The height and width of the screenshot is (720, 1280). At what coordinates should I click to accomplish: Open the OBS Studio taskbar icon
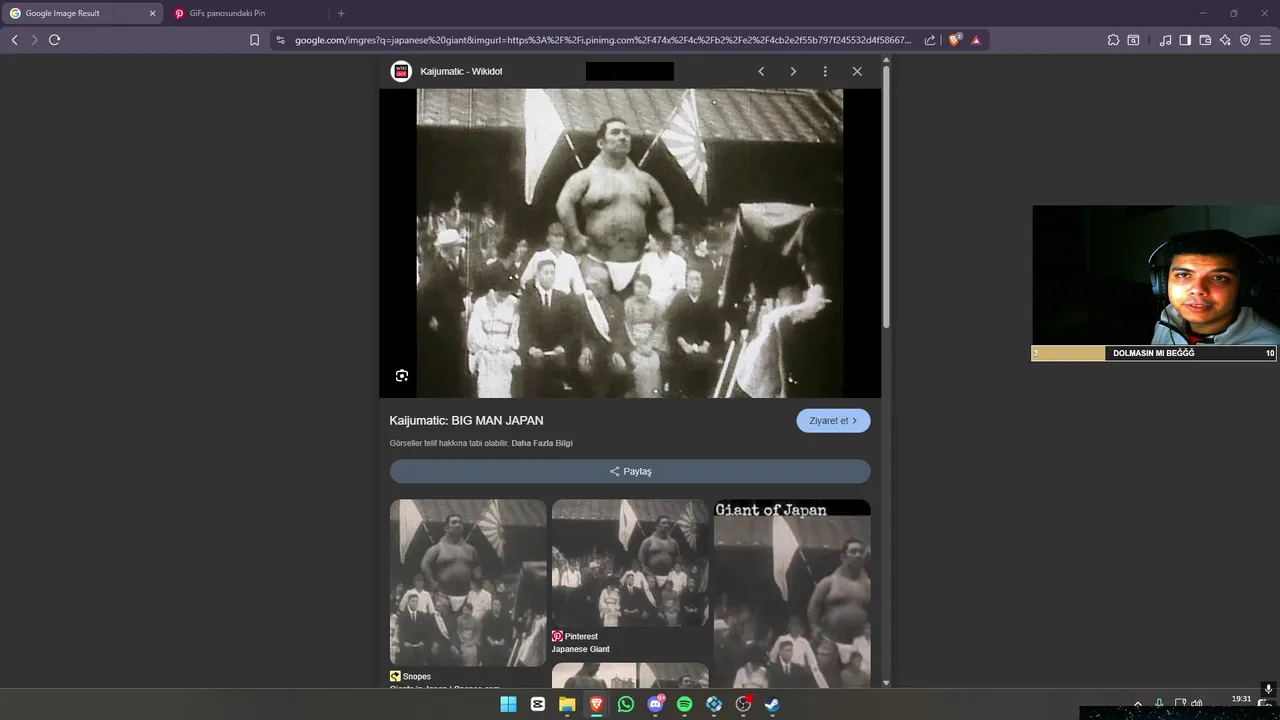743,704
